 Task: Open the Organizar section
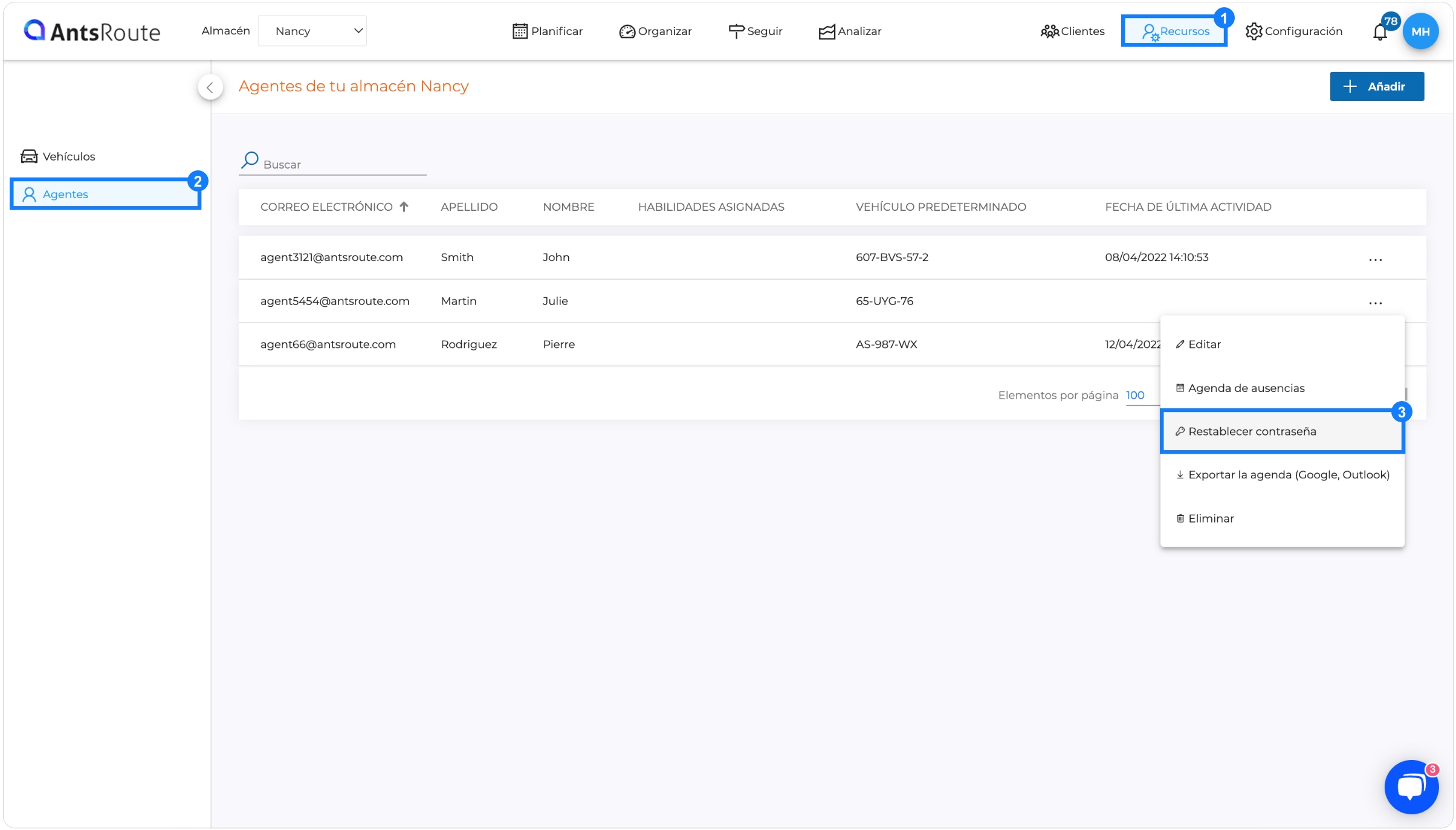(x=655, y=31)
